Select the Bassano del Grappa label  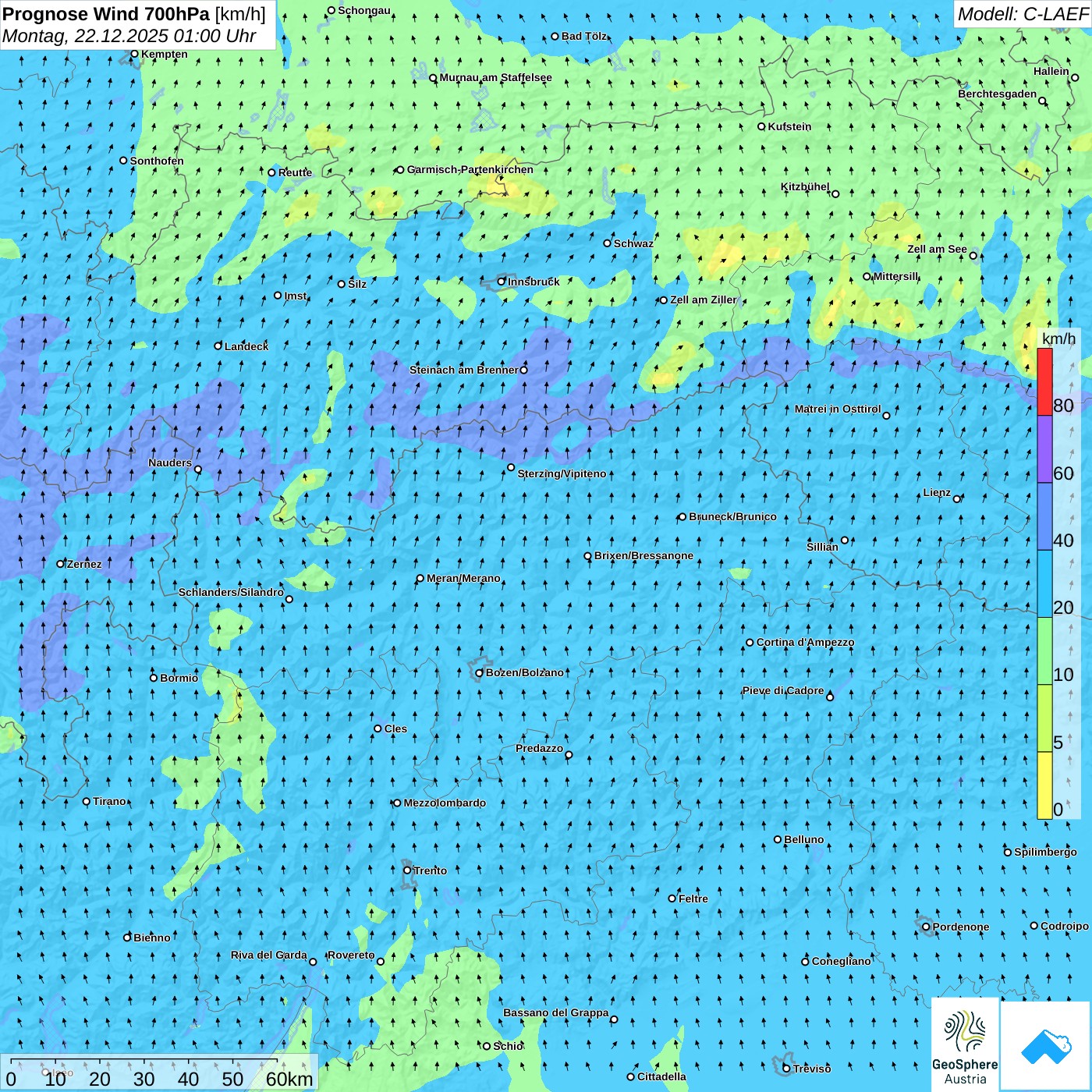[555, 1012]
